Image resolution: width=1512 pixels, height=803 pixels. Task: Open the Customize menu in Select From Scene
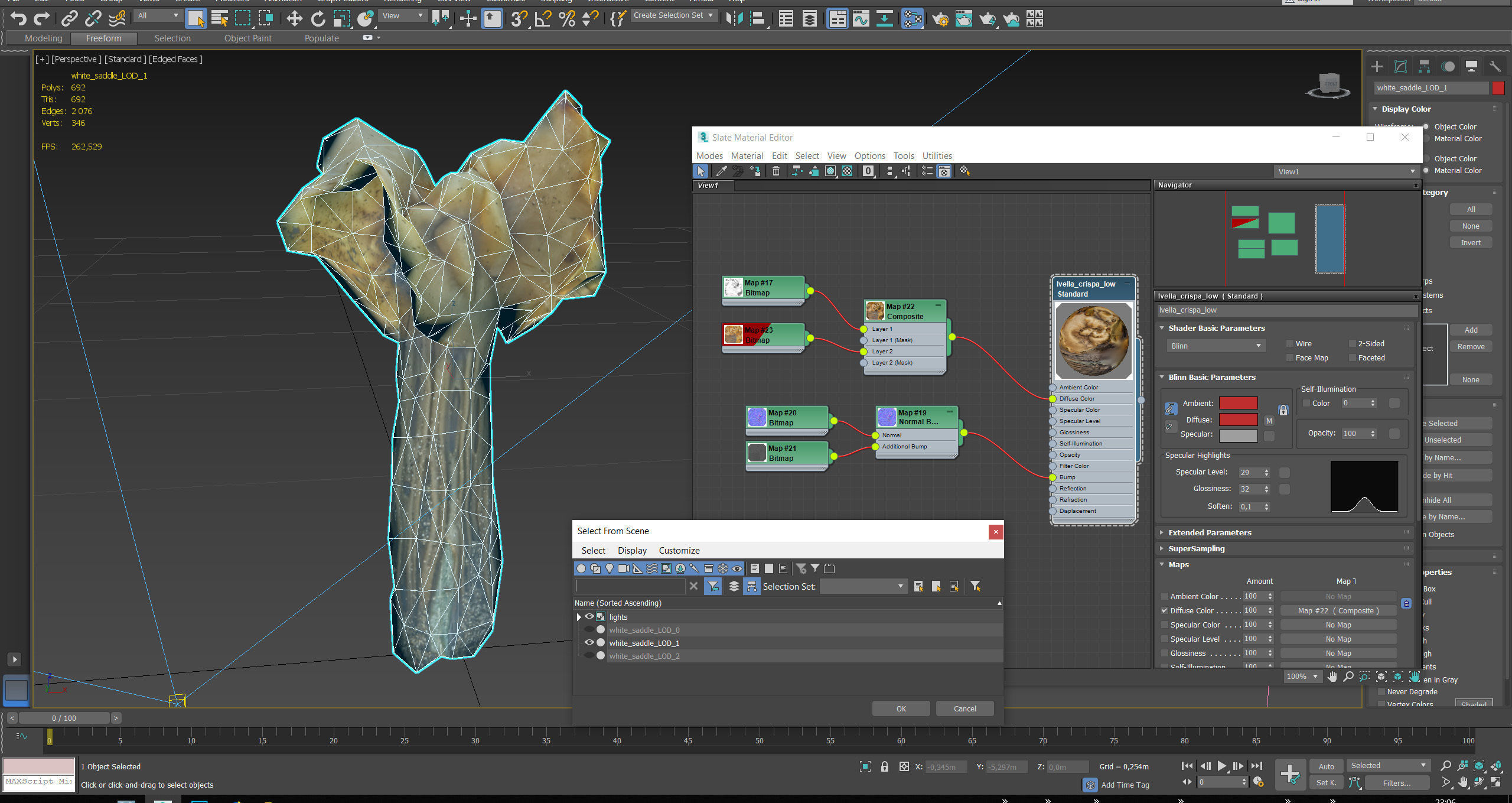679,550
